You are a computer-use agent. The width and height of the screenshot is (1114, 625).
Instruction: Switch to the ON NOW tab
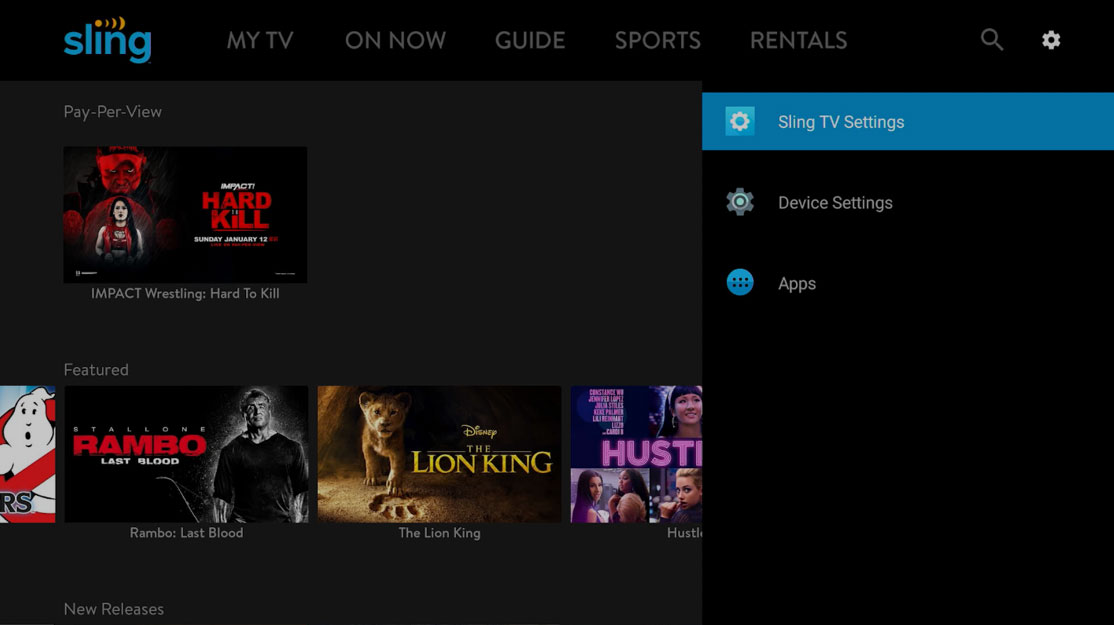396,40
